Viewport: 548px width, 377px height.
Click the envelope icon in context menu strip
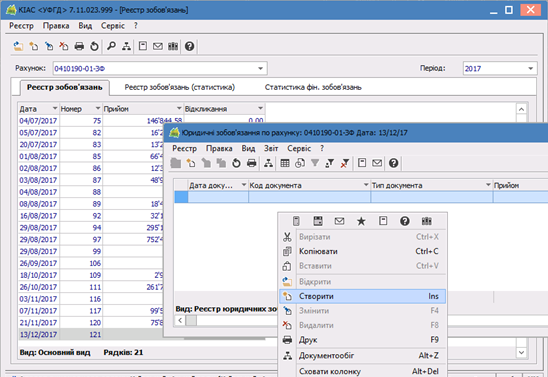point(339,221)
